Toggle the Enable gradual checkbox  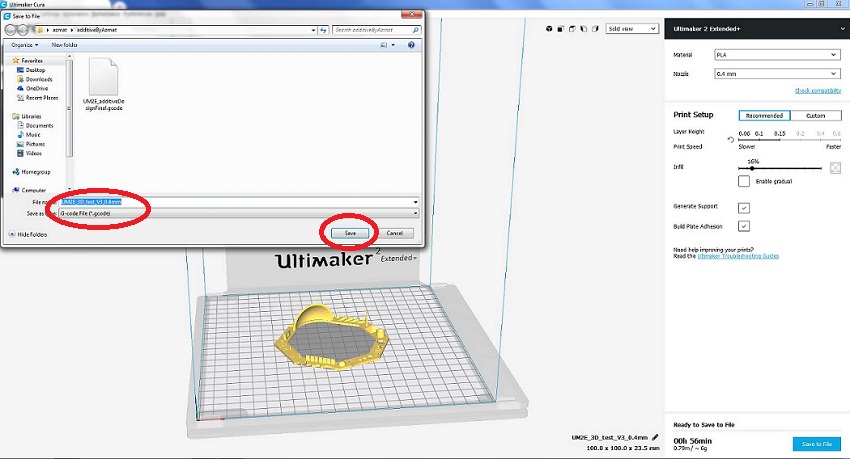coord(744,181)
